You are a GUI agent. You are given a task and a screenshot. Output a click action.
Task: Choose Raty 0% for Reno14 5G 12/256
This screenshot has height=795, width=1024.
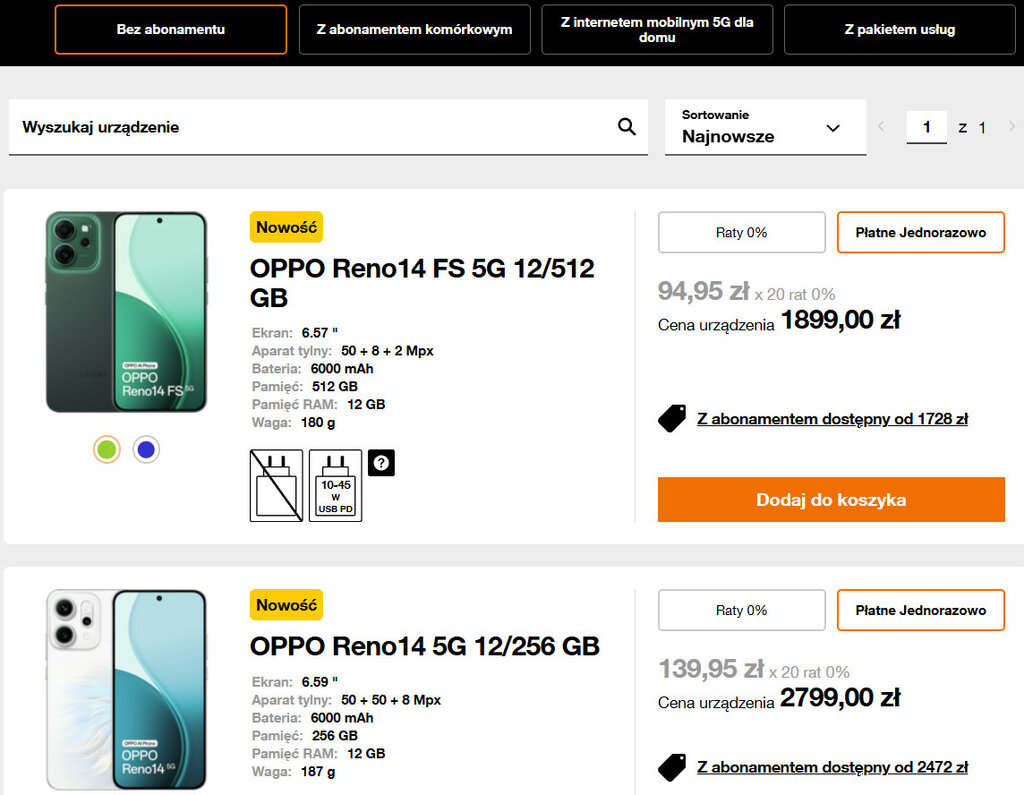741,610
